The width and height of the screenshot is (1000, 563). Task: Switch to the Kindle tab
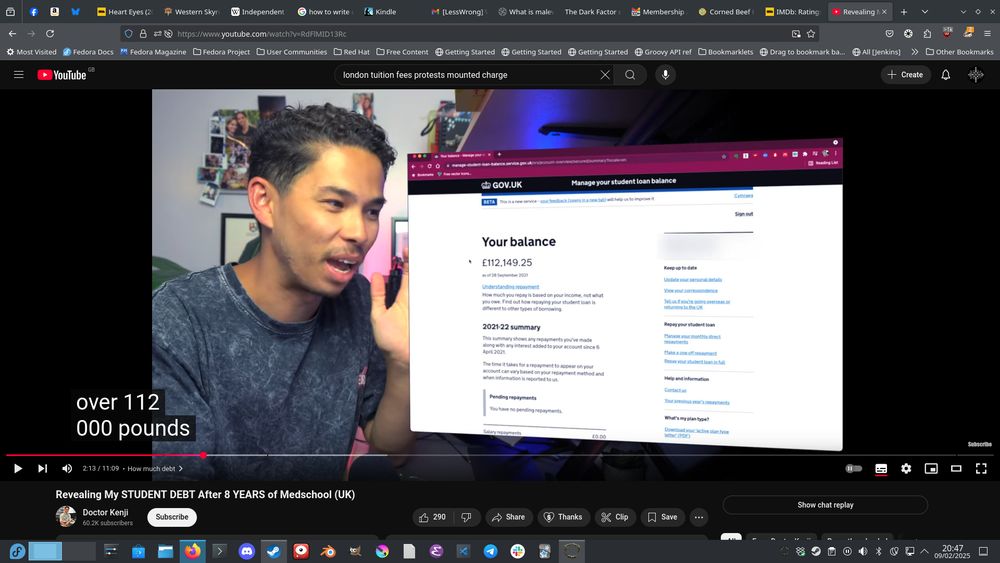tap(390, 11)
